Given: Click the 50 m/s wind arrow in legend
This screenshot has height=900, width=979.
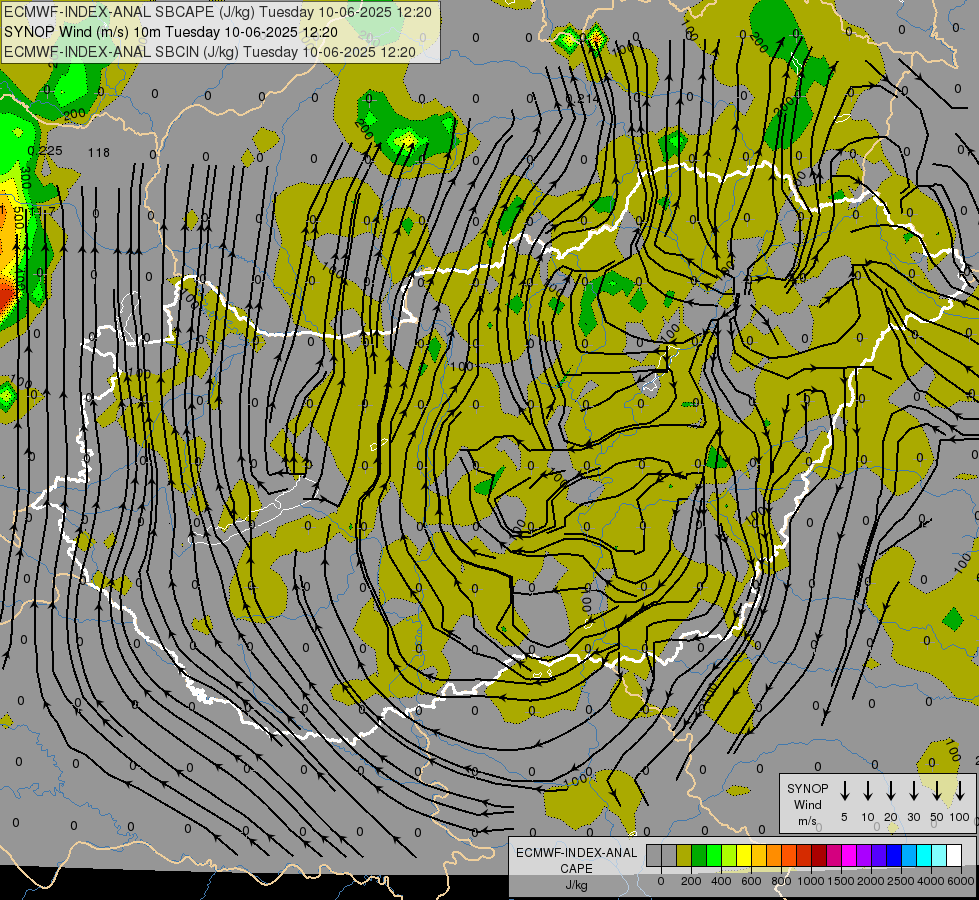Looking at the screenshot, I should (937, 791).
